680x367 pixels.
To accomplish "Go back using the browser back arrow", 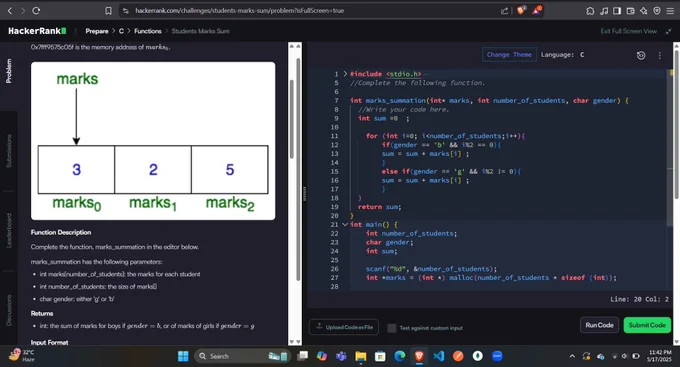I will (x=10, y=10).
